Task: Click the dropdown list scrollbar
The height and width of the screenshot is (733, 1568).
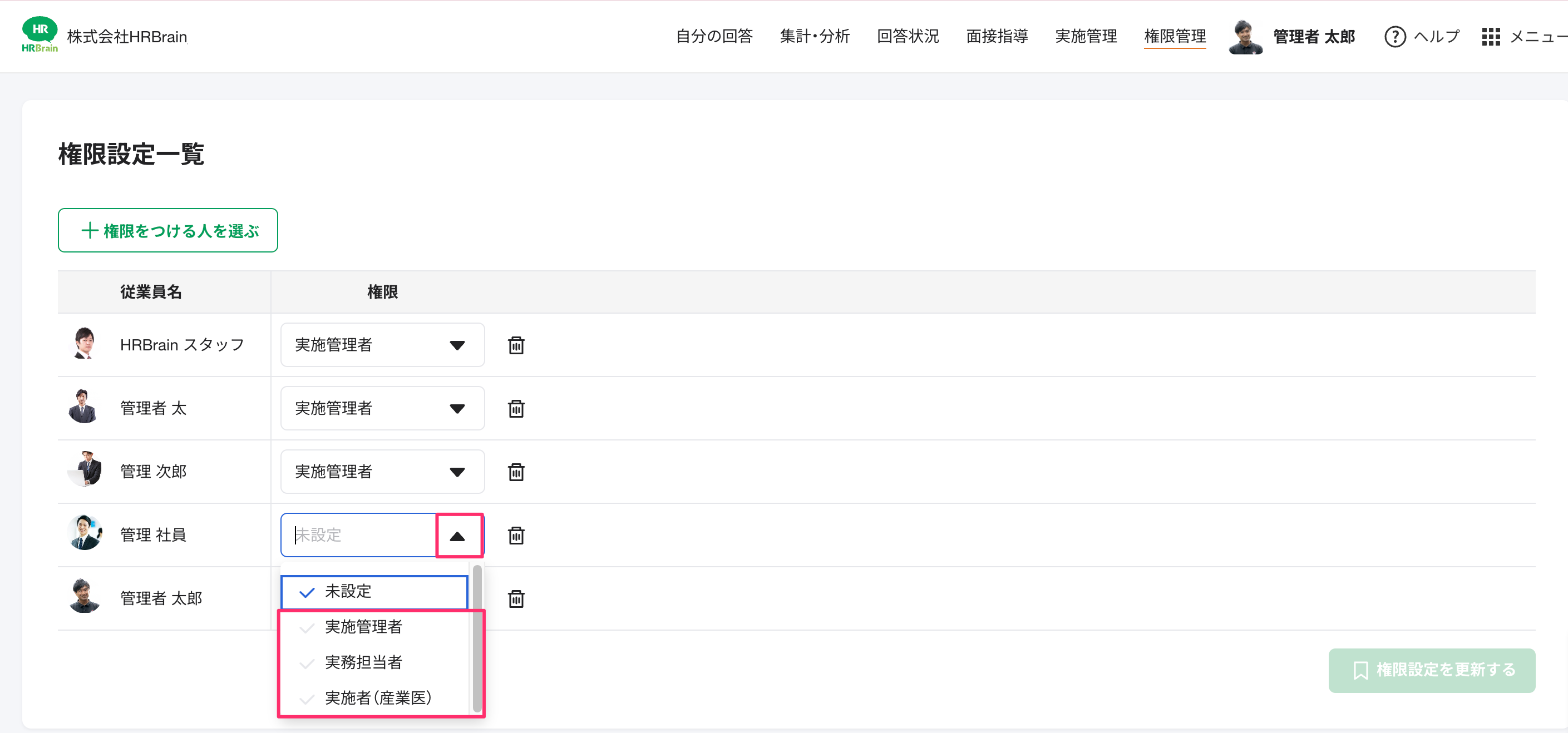Action: coord(477,638)
